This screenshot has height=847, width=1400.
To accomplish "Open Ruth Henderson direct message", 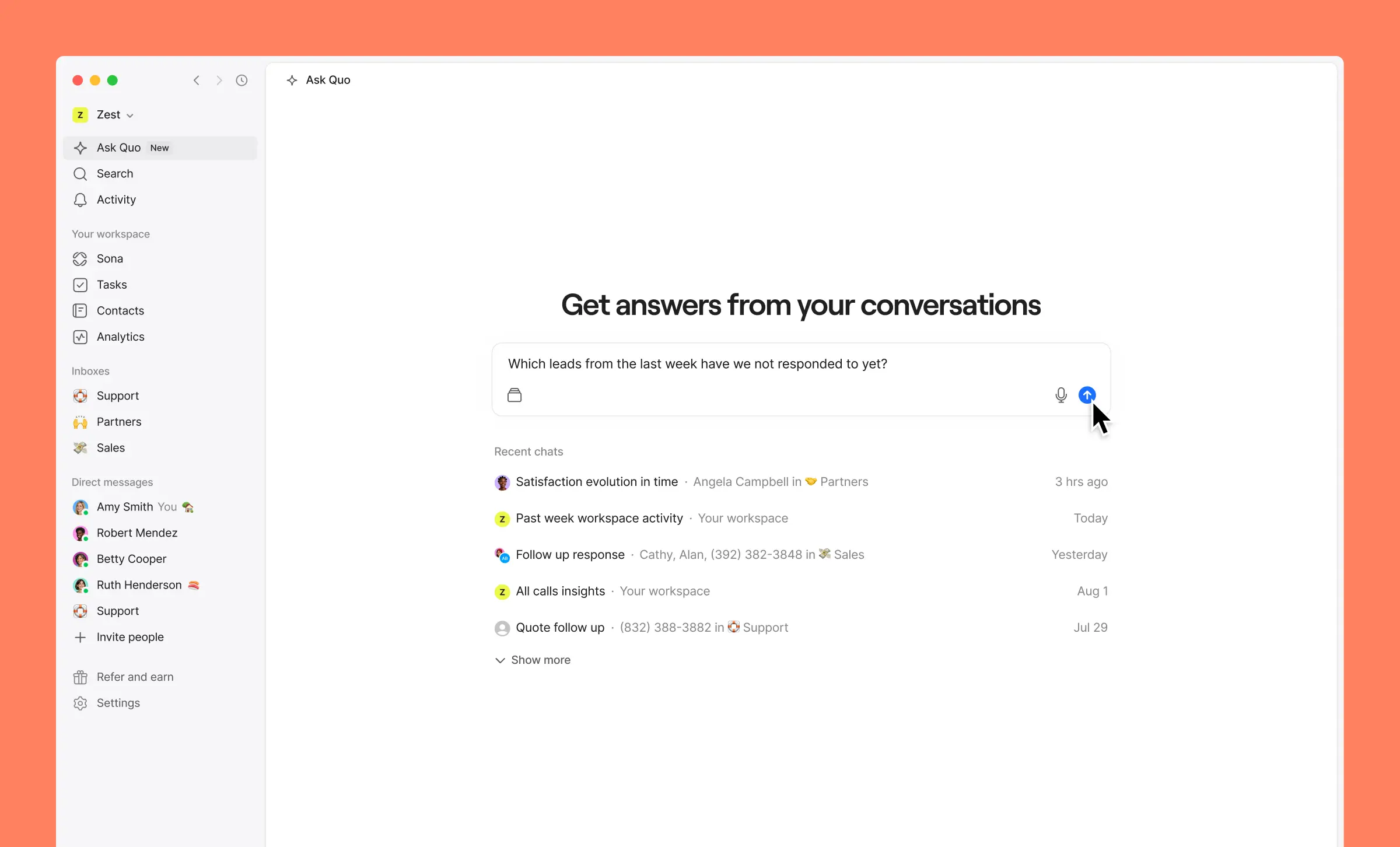I will 160,584.
